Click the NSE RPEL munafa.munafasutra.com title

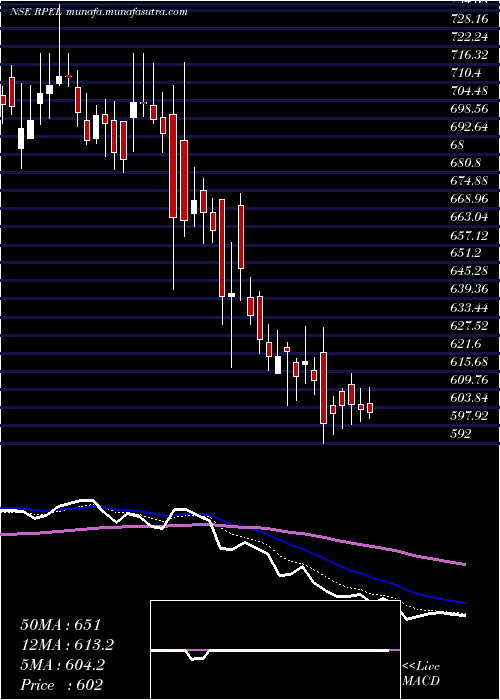[x=98, y=12]
